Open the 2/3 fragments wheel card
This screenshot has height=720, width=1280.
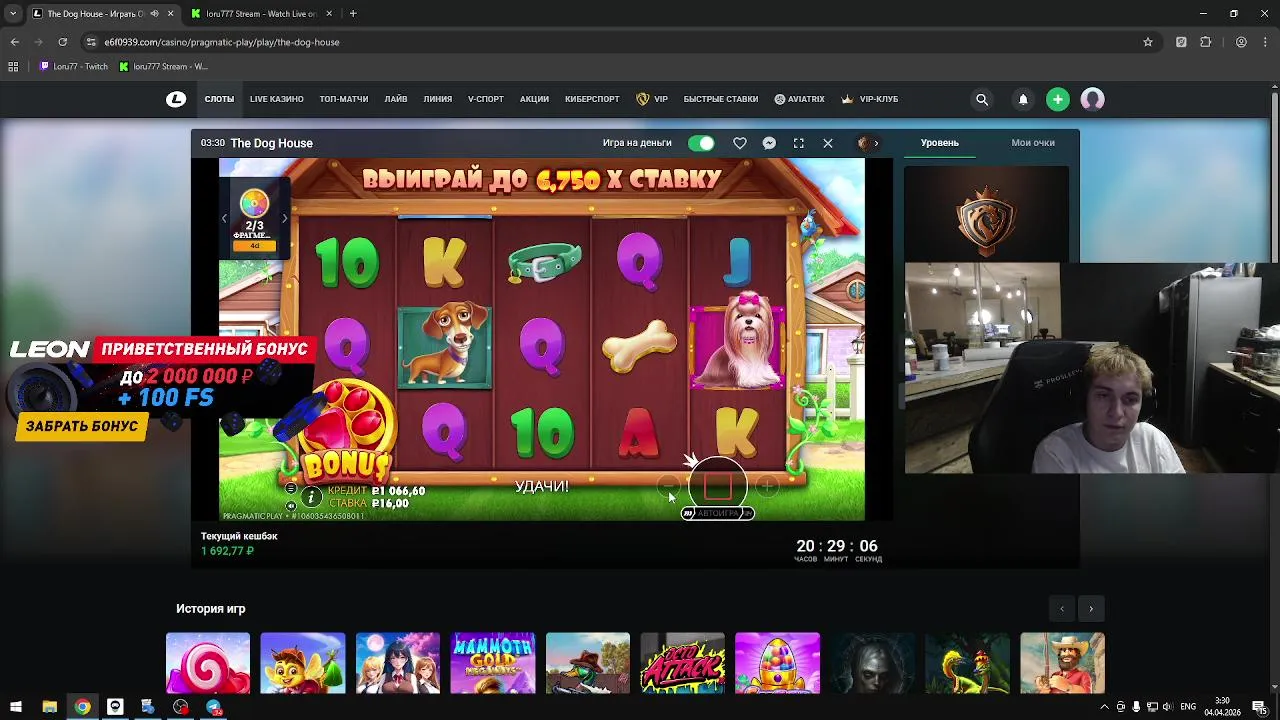pyautogui.click(x=254, y=218)
